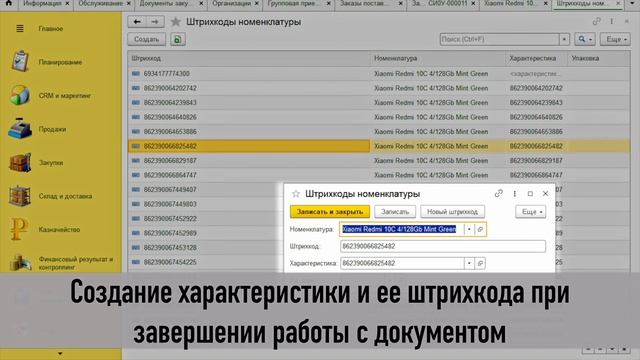Click barcode icon in row 862390064202742
The width and height of the screenshot is (640, 360).
[x=136, y=88]
